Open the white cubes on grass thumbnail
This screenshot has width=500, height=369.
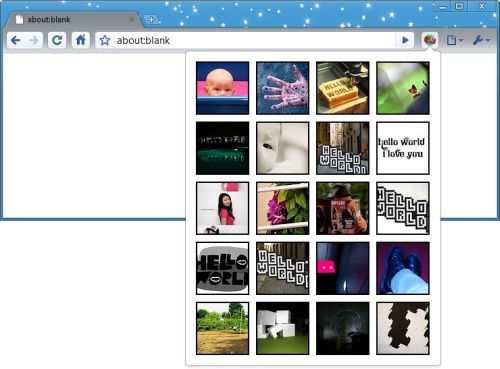(x=283, y=328)
